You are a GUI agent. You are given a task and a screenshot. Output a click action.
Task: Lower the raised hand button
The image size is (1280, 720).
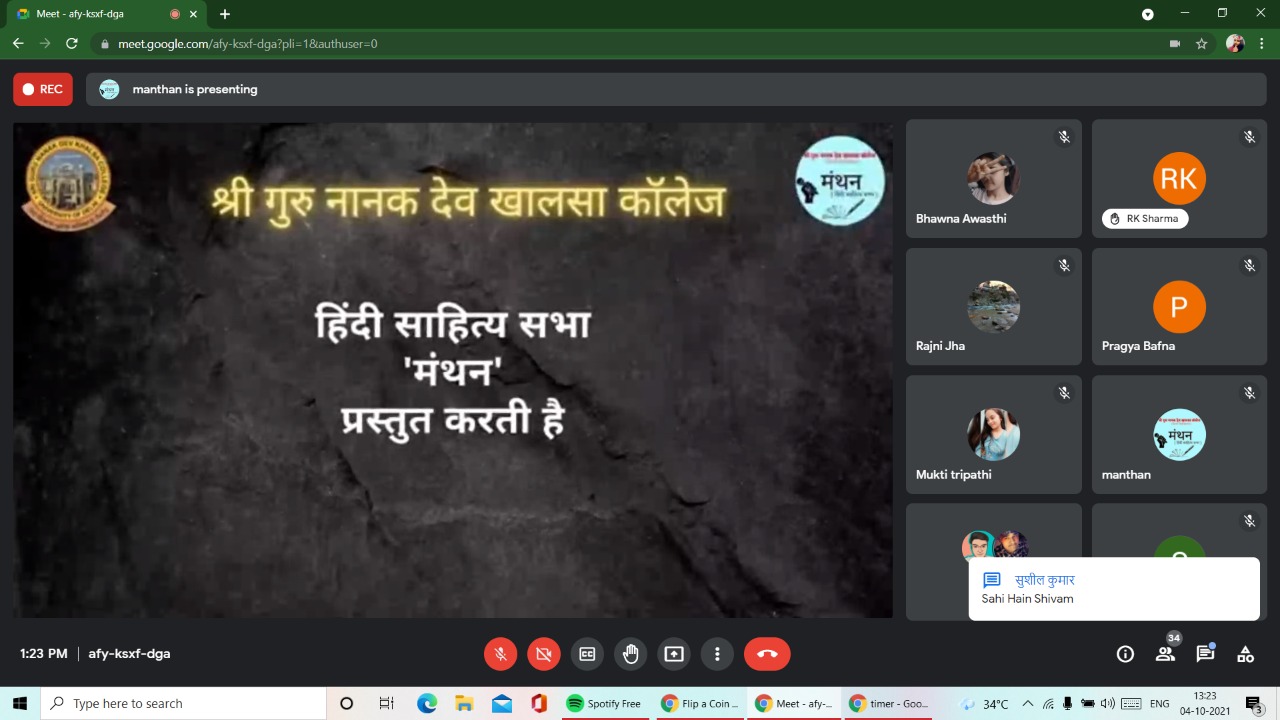(x=631, y=654)
